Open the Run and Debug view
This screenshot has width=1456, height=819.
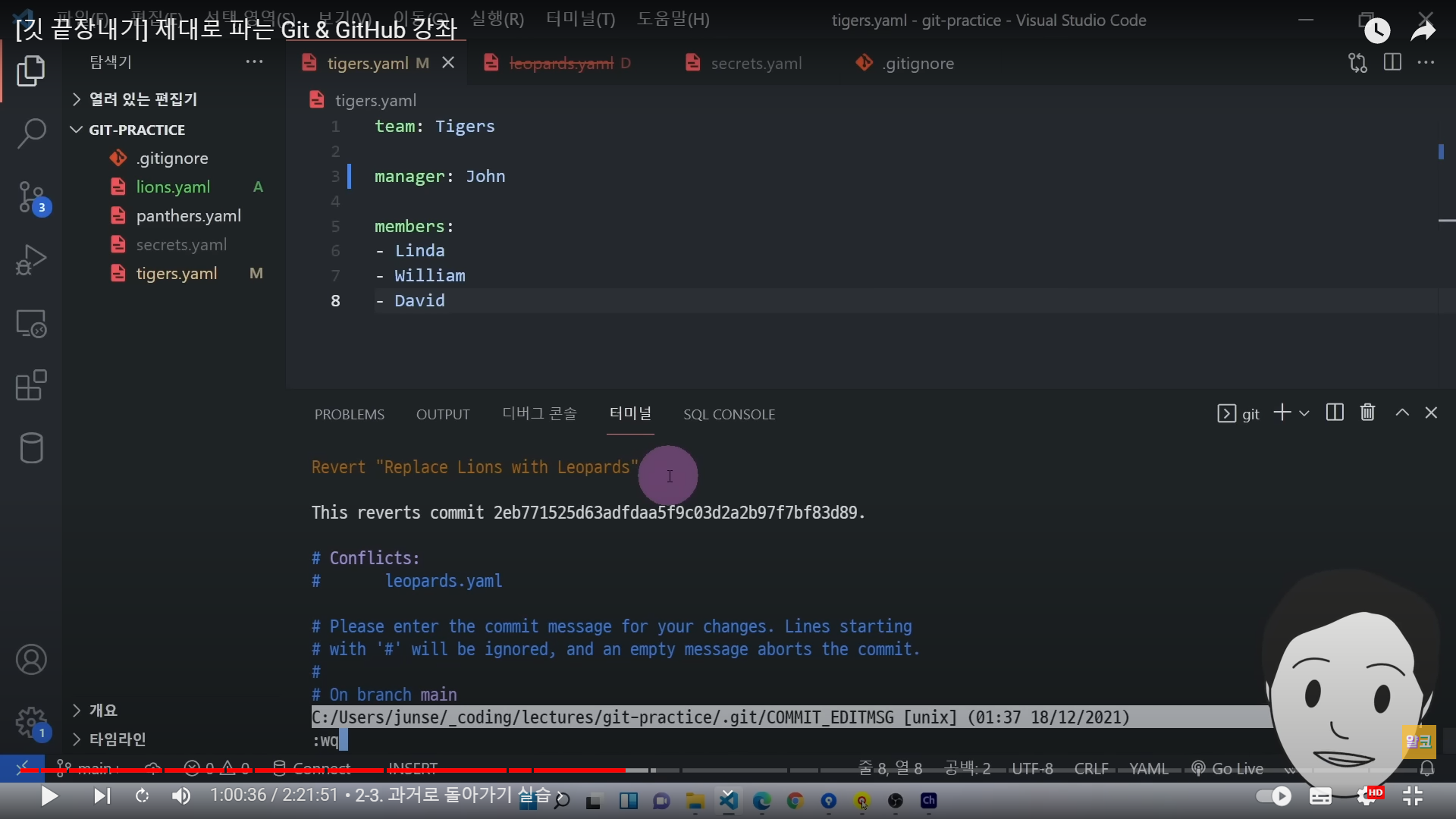[31, 260]
